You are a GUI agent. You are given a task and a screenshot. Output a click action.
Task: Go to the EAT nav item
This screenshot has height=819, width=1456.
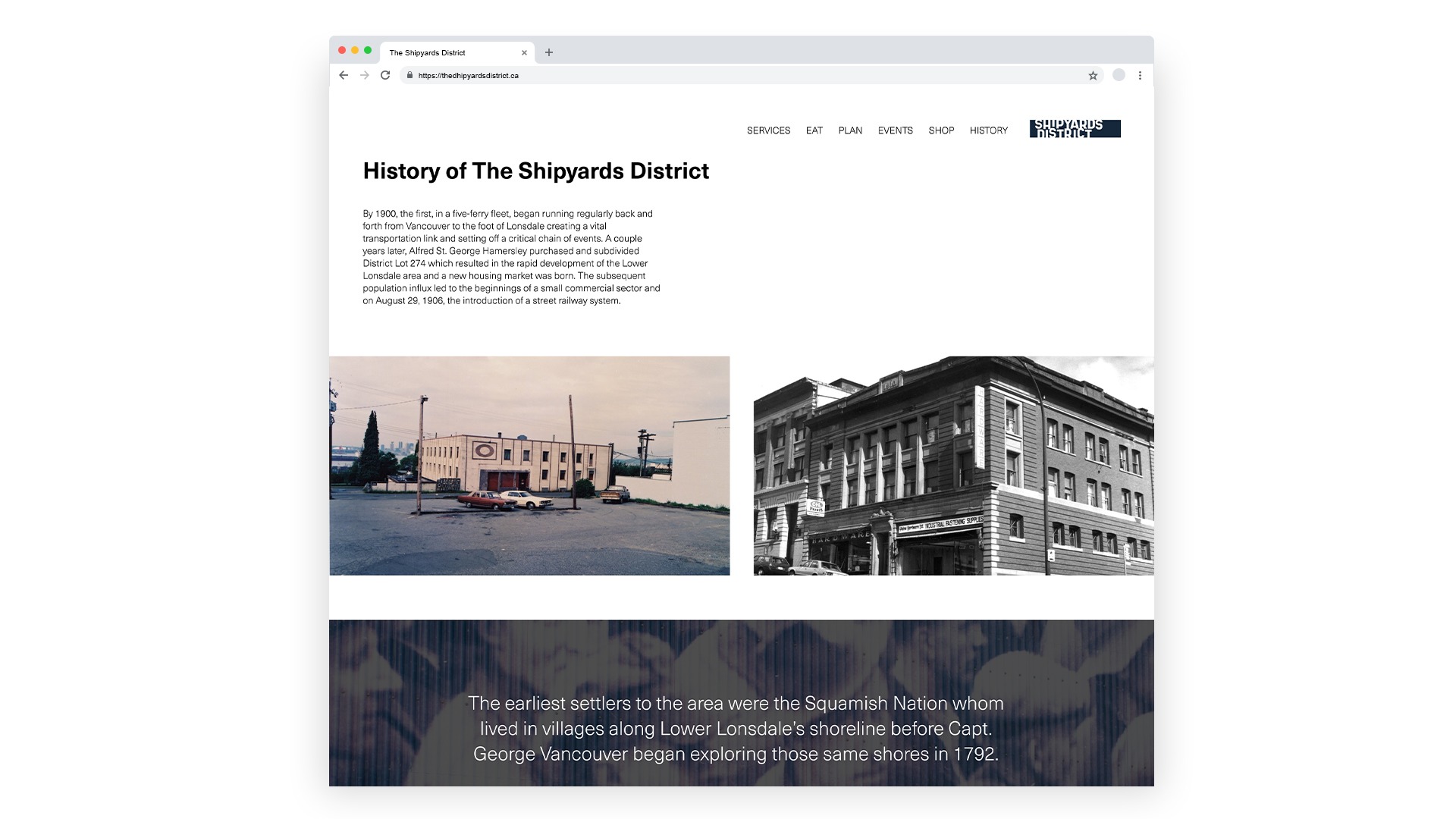[x=814, y=130]
